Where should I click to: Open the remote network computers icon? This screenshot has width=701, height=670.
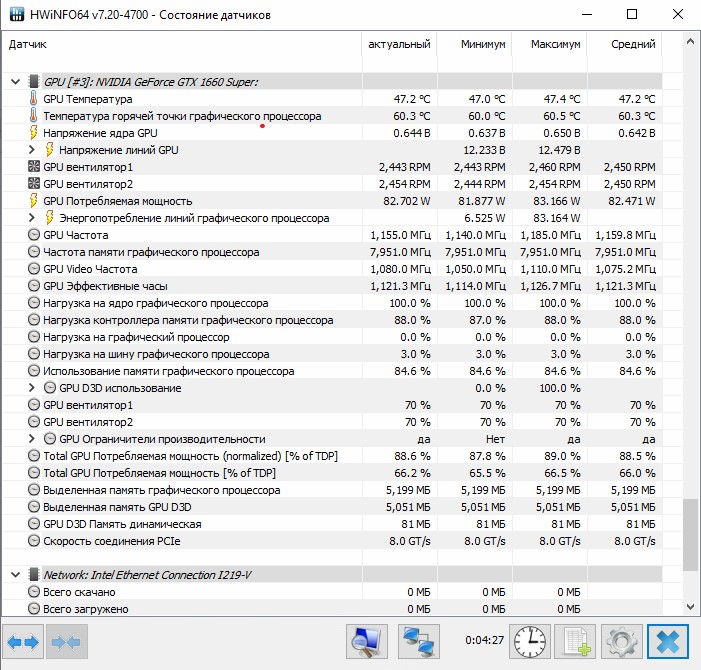pos(419,642)
